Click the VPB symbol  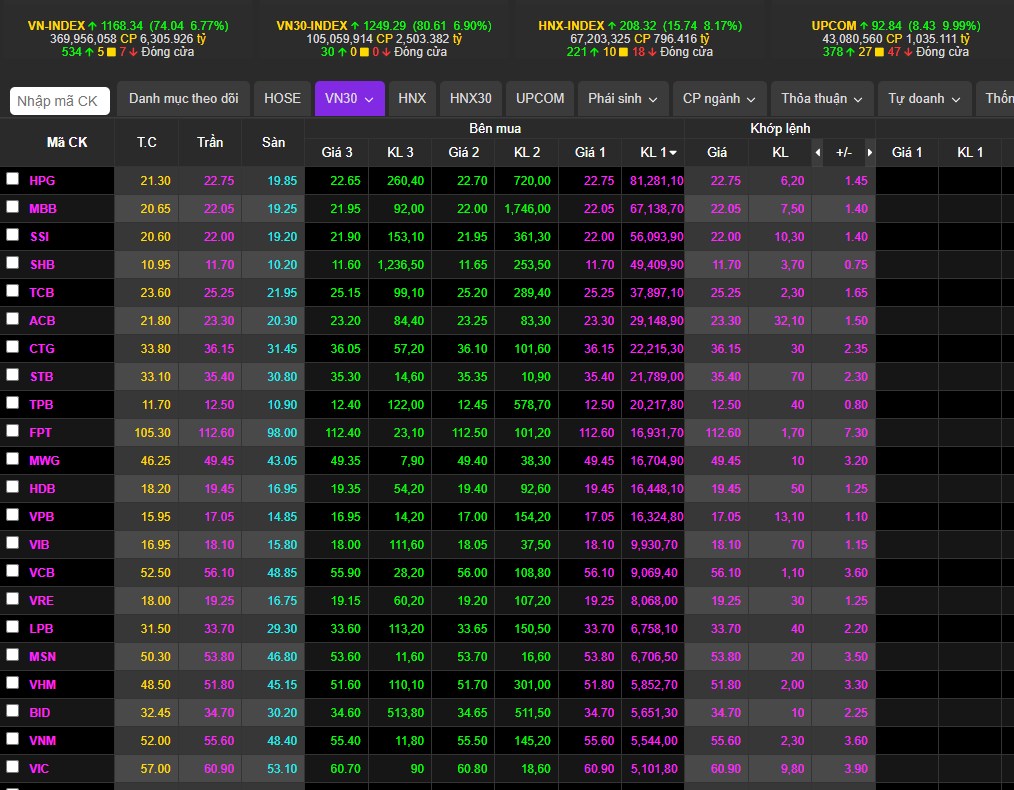[41, 517]
